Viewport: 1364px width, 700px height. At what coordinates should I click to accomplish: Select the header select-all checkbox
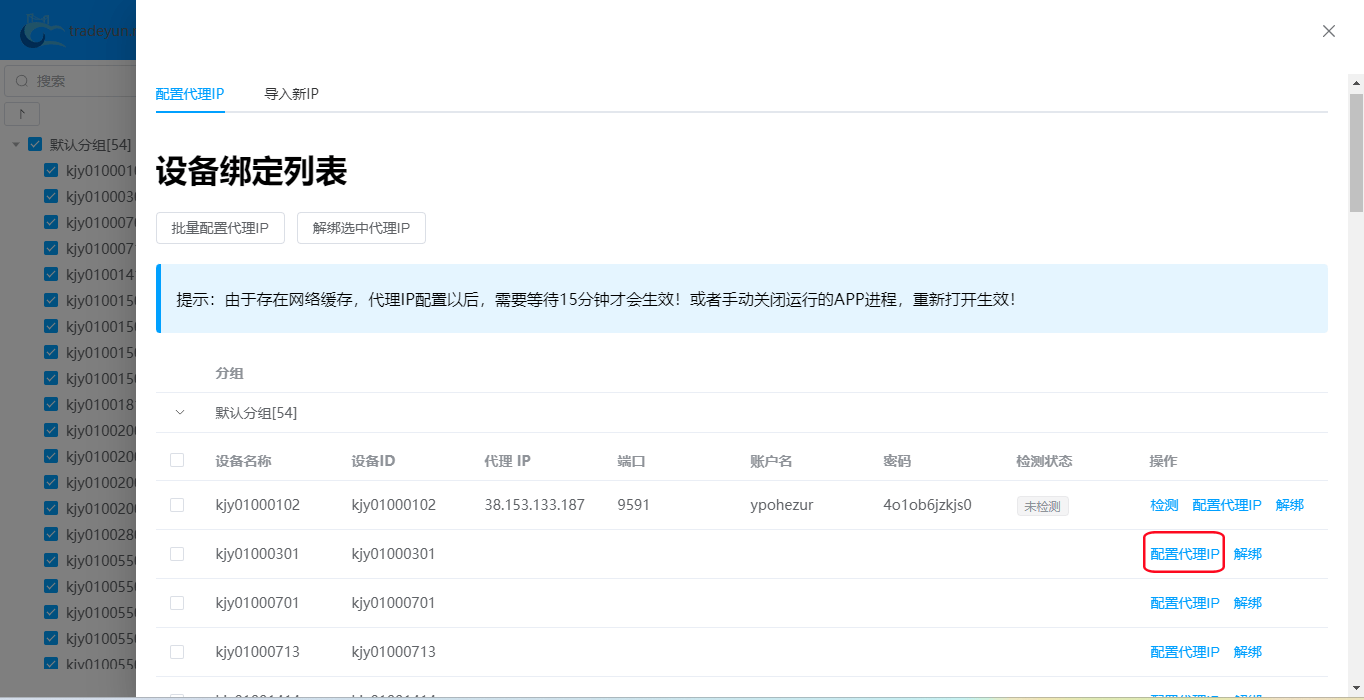click(x=177, y=460)
